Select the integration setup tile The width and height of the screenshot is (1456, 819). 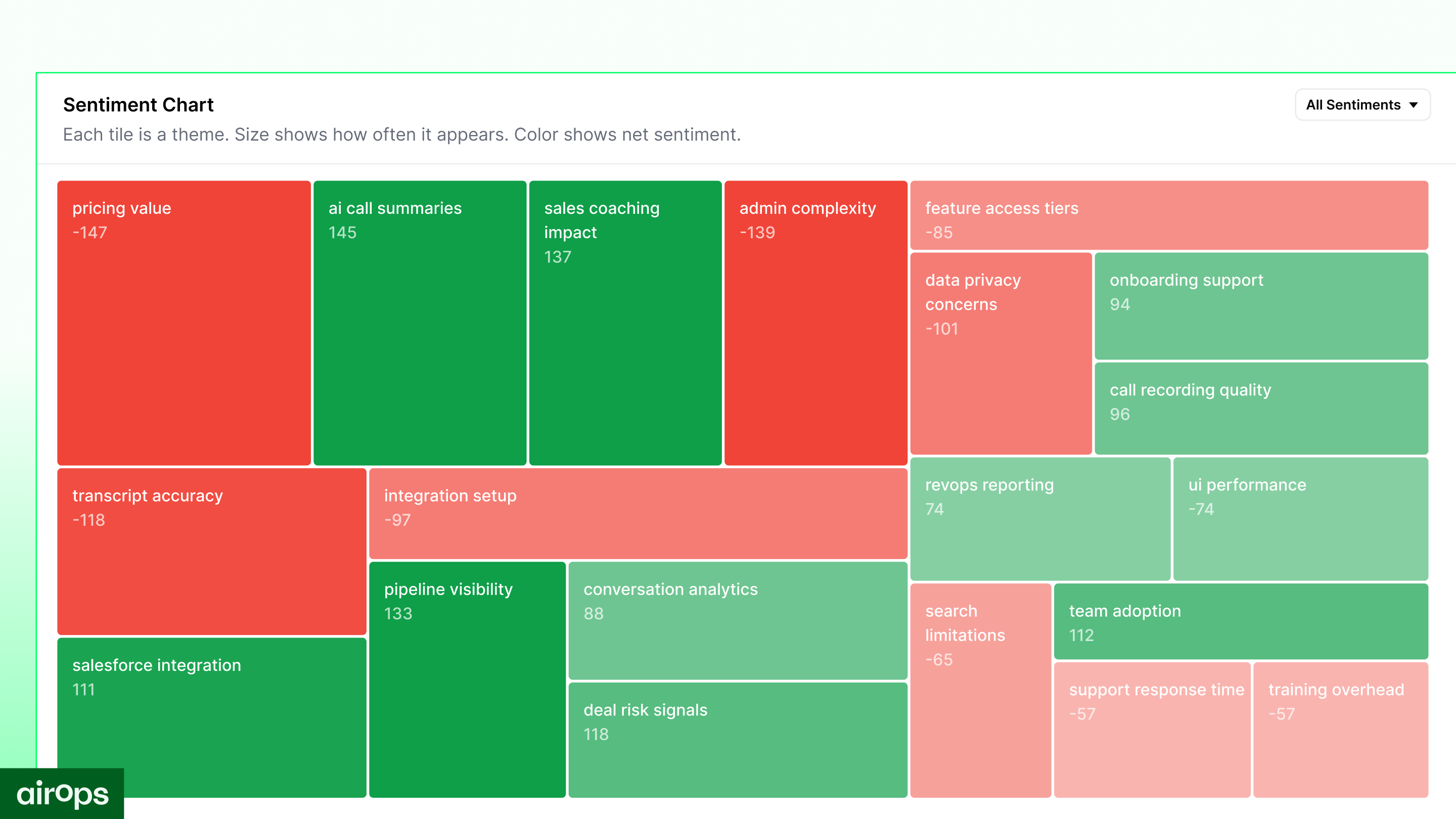click(638, 513)
